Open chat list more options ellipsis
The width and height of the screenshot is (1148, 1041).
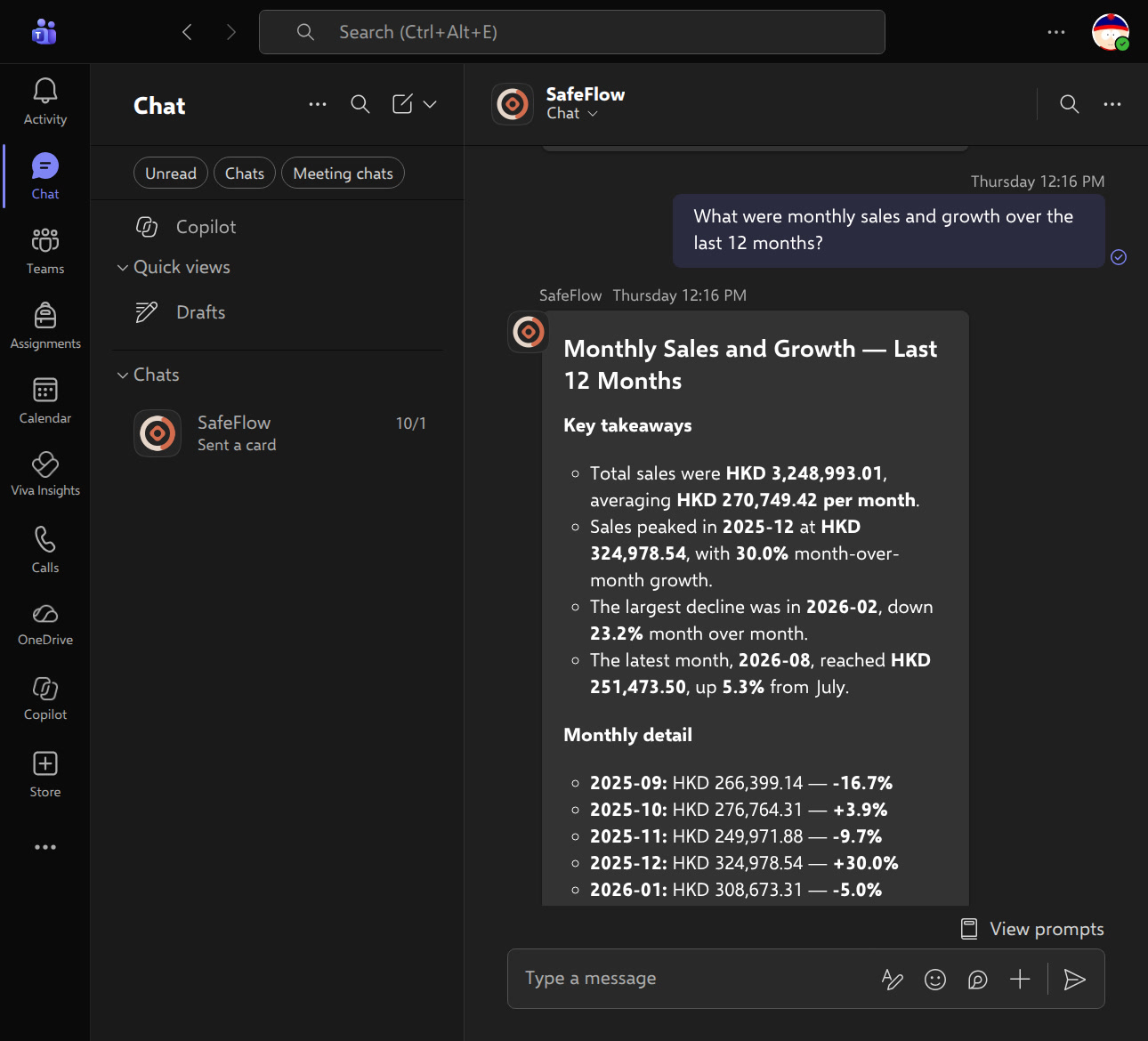coord(318,104)
